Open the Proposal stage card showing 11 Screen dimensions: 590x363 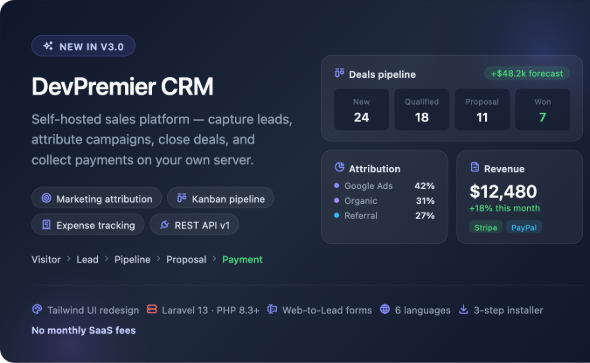[482, 109]
